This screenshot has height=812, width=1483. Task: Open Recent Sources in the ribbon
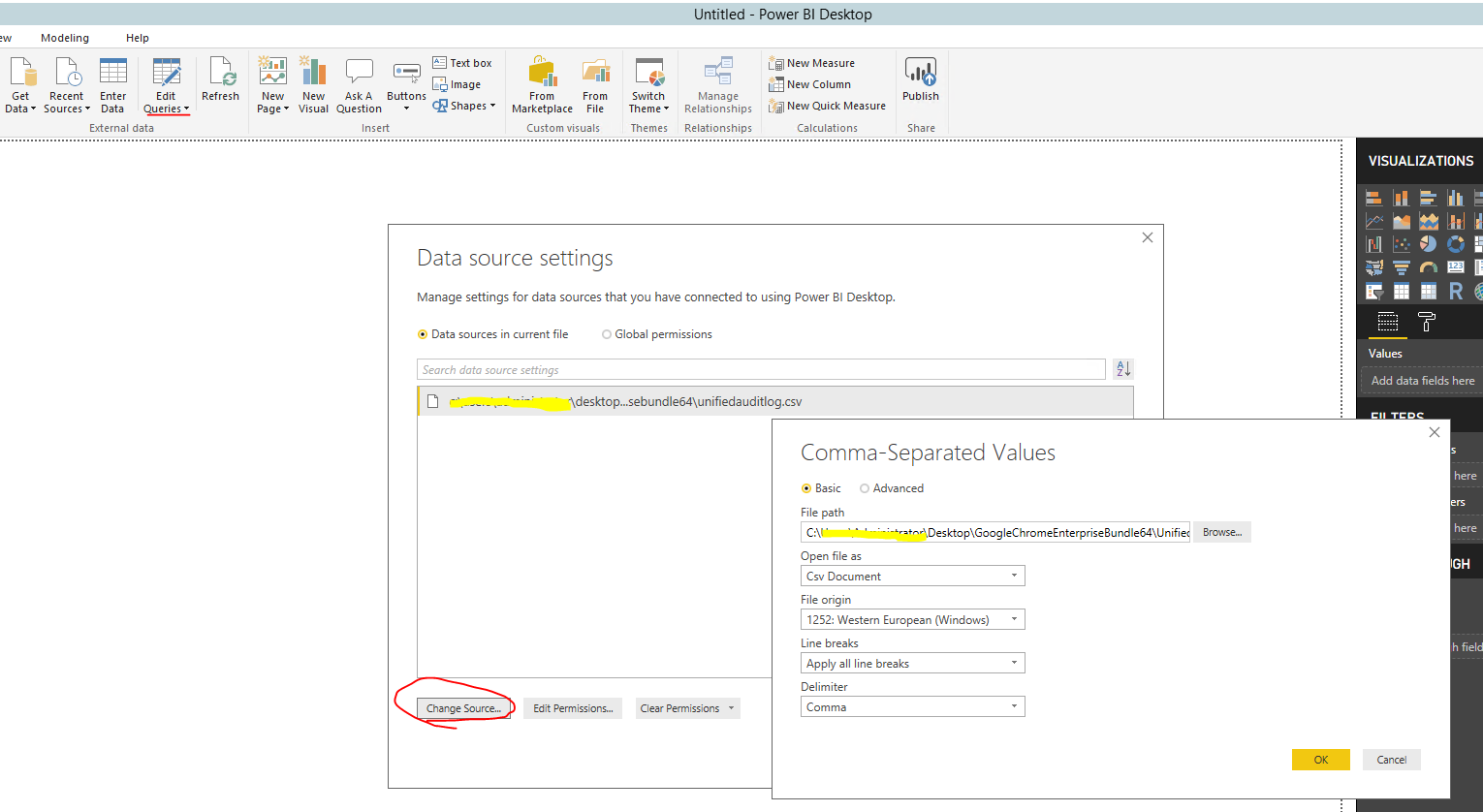tap(66, 85)
